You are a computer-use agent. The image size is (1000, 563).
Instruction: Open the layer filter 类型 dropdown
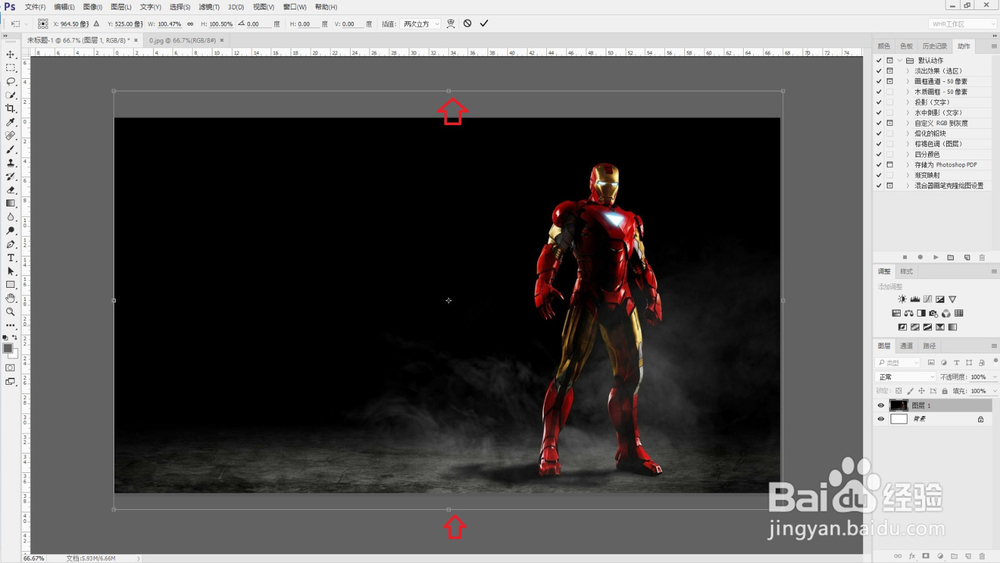898,362
